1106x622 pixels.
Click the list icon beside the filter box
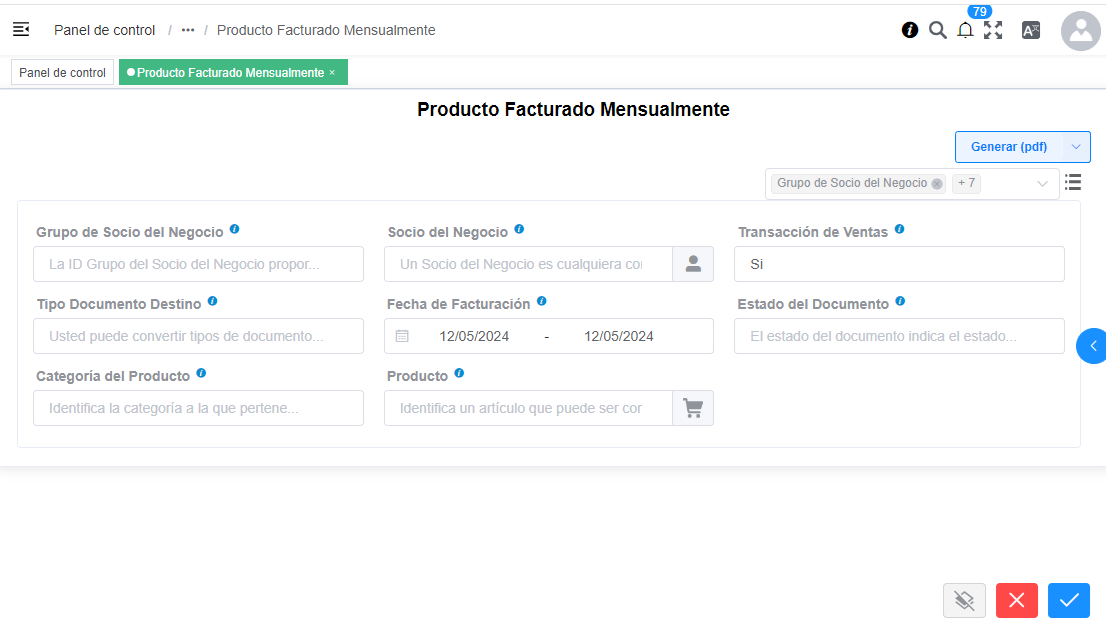point(1073,182)
